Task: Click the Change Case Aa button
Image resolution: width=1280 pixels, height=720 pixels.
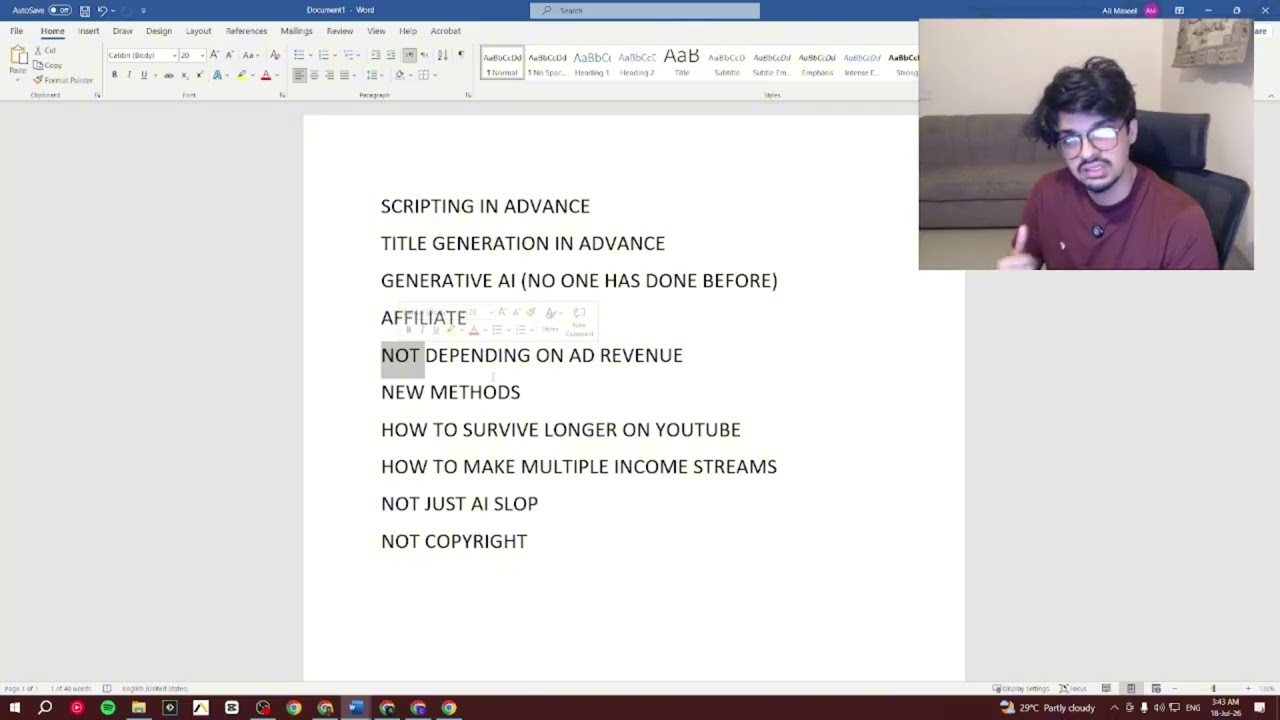Action: pyautogui.click(x=250, y=55)
